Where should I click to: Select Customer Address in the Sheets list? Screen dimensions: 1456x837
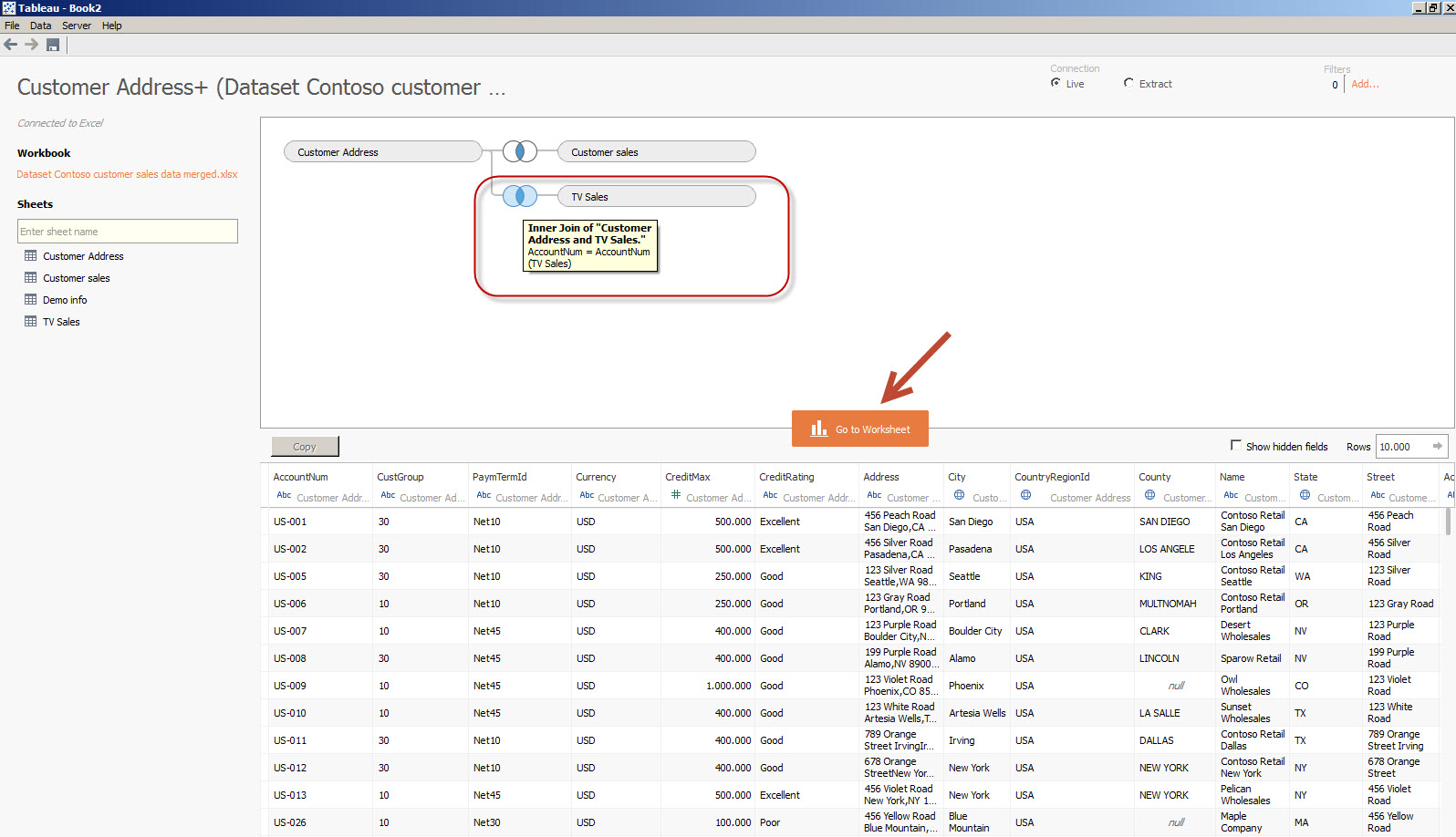[83, 256]
